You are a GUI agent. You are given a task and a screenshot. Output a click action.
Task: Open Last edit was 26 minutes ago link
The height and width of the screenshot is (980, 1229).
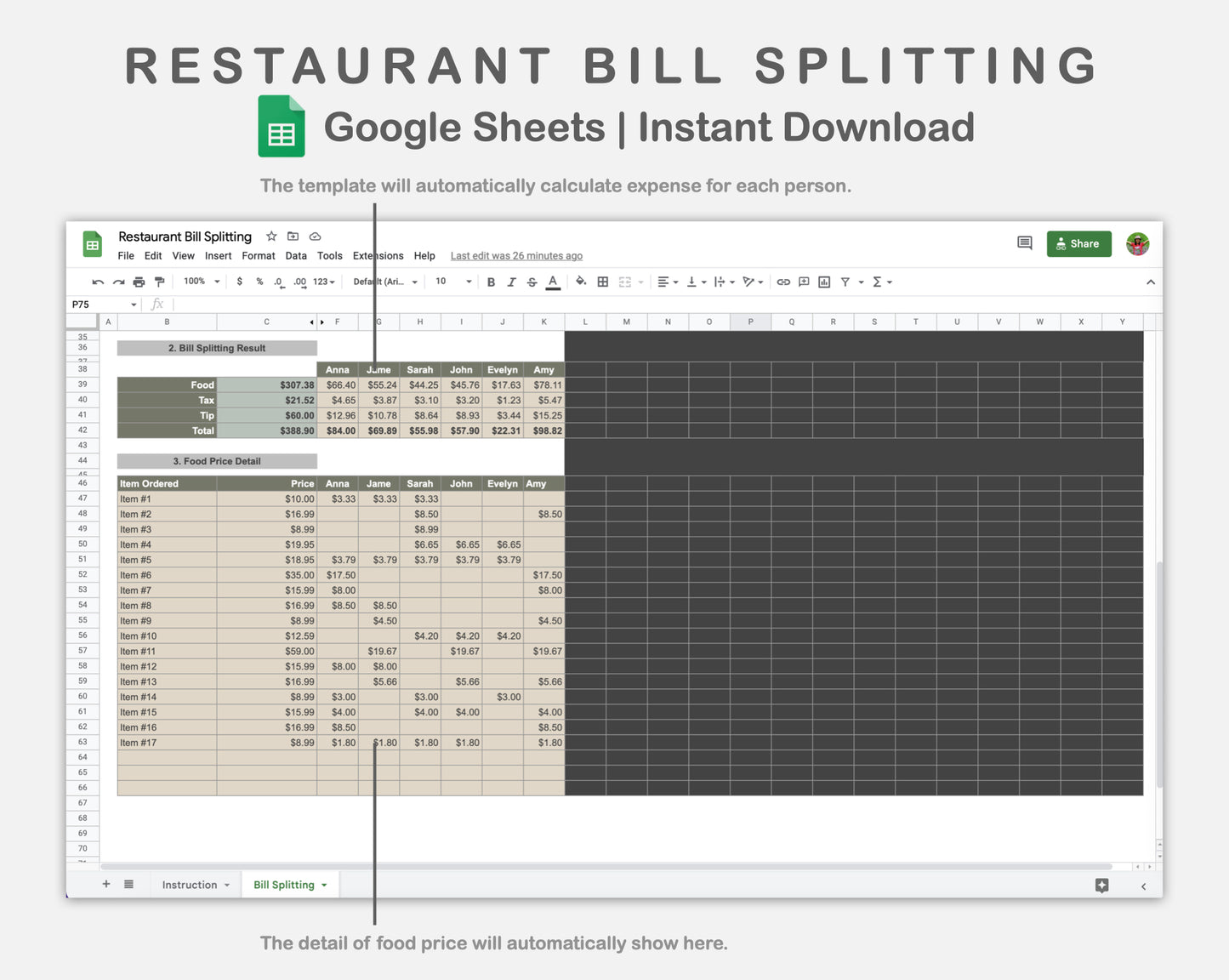tap(515, 255)
